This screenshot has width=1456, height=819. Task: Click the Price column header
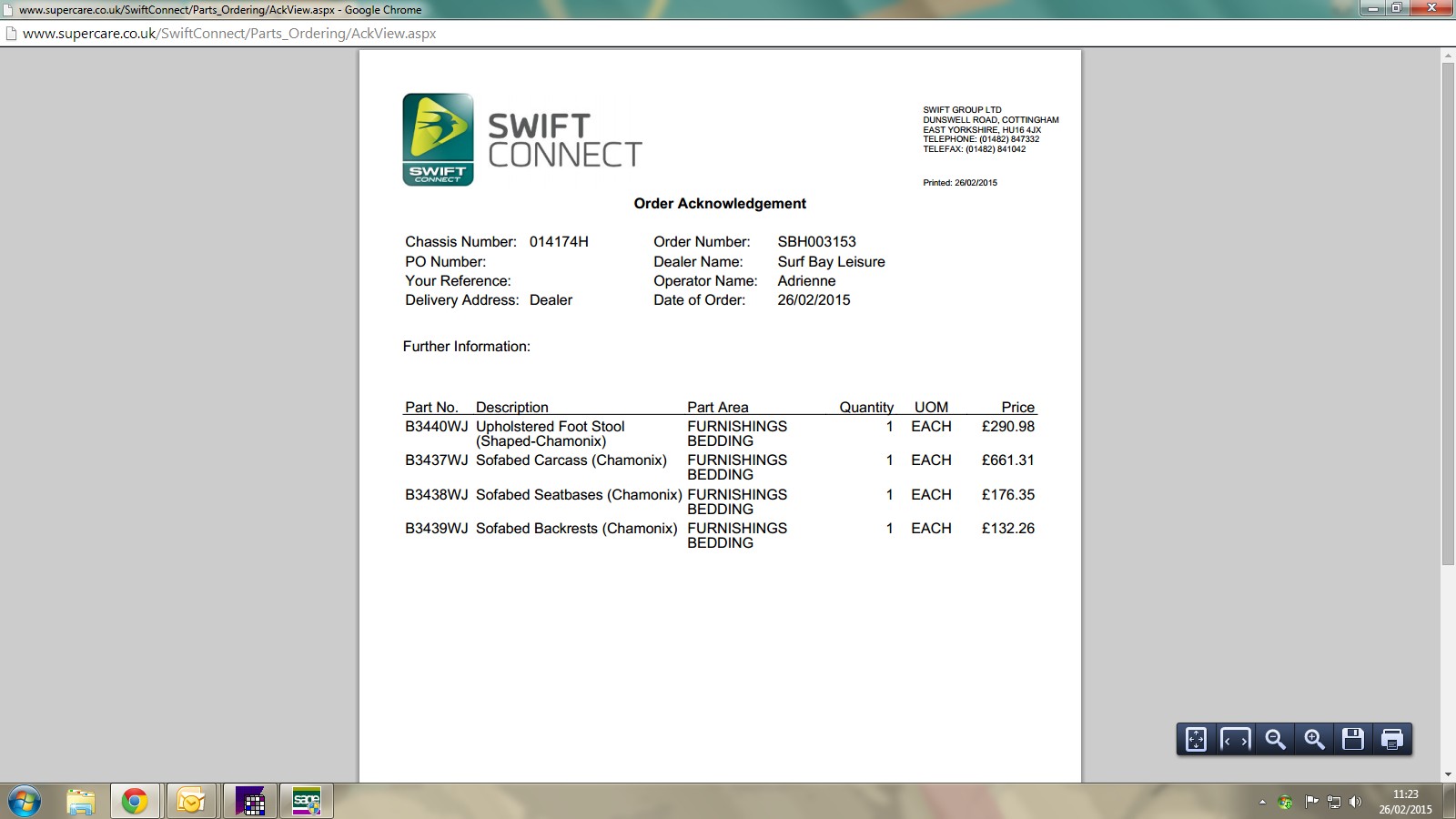click(x=1018, y=408)
